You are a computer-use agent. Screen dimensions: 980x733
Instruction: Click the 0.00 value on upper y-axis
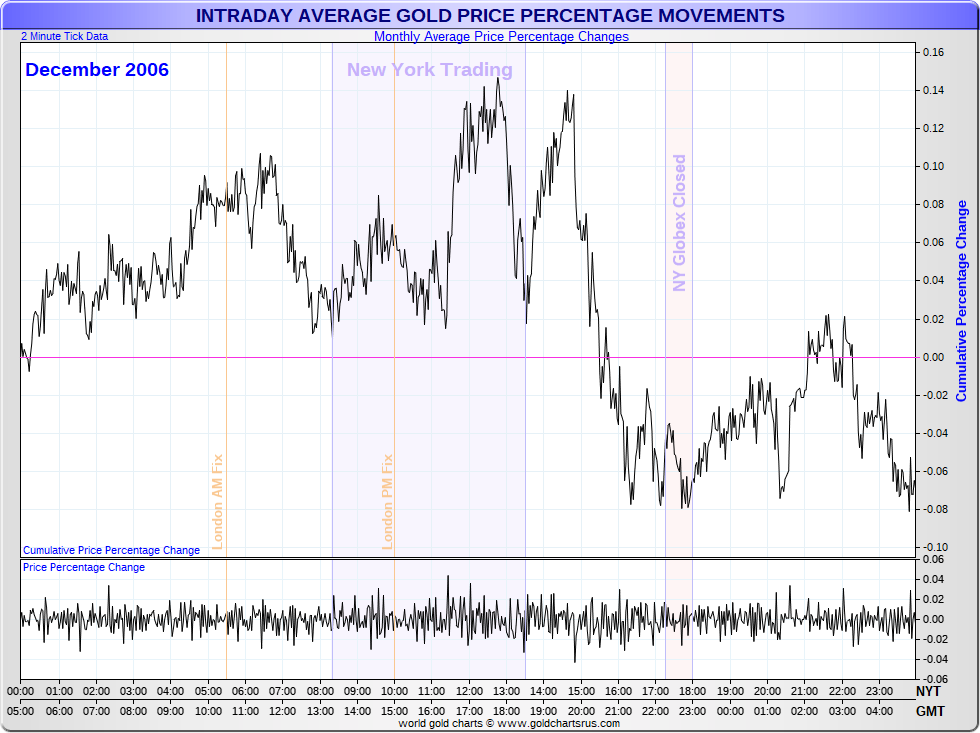[934, 357]
